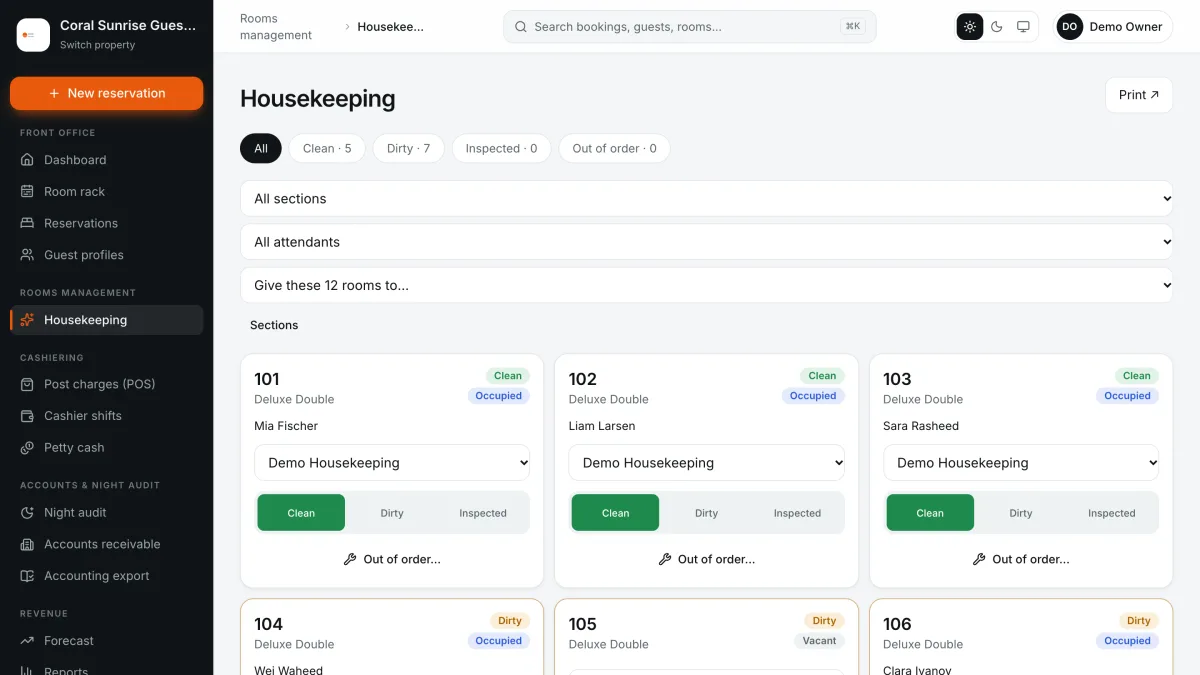Viewport: 1200px width, 675px height.
Task: Filter by Dirty · 7 rooms
Action: pyautogui.click(x=408, y=149)
